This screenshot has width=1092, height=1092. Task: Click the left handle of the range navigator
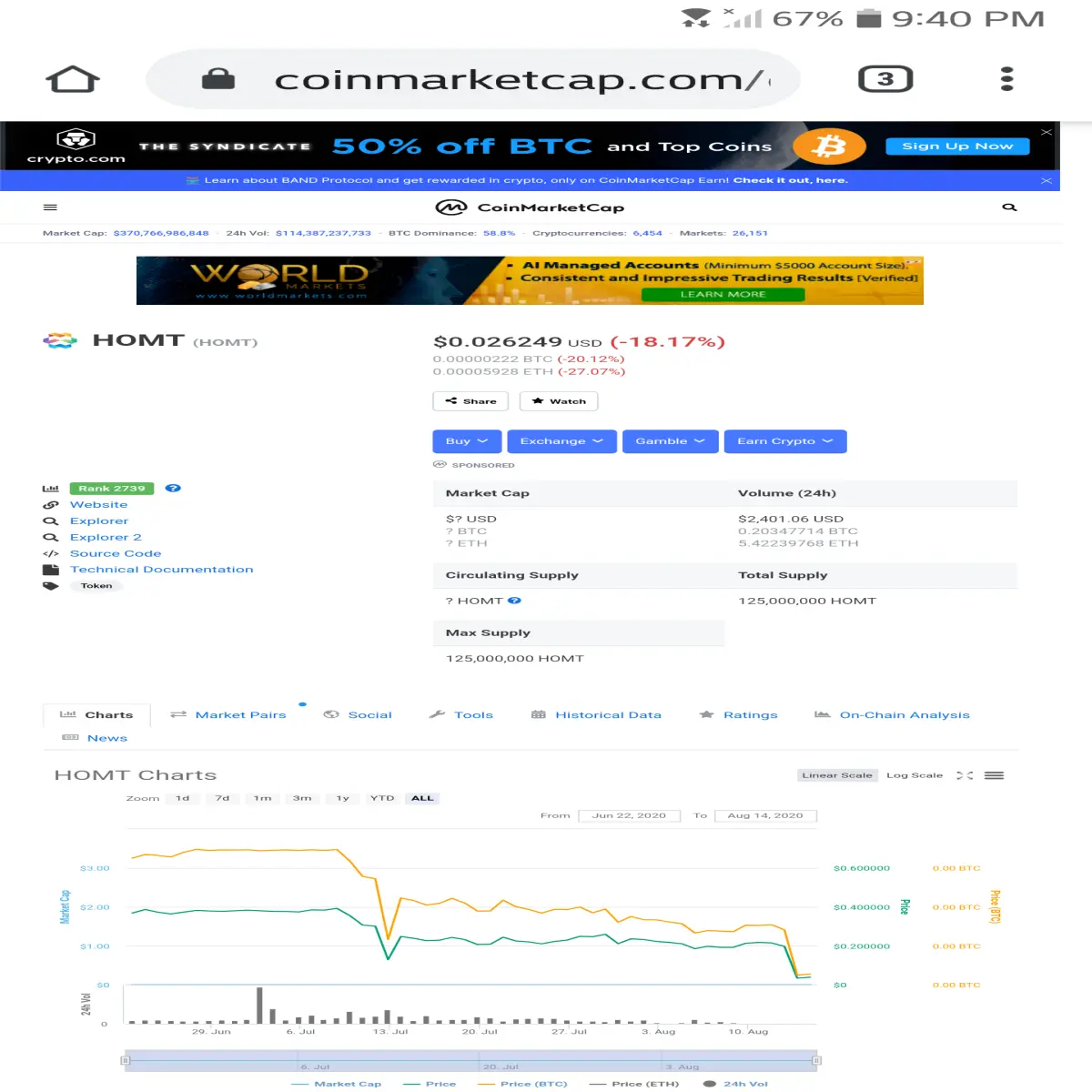point(126,1060)
